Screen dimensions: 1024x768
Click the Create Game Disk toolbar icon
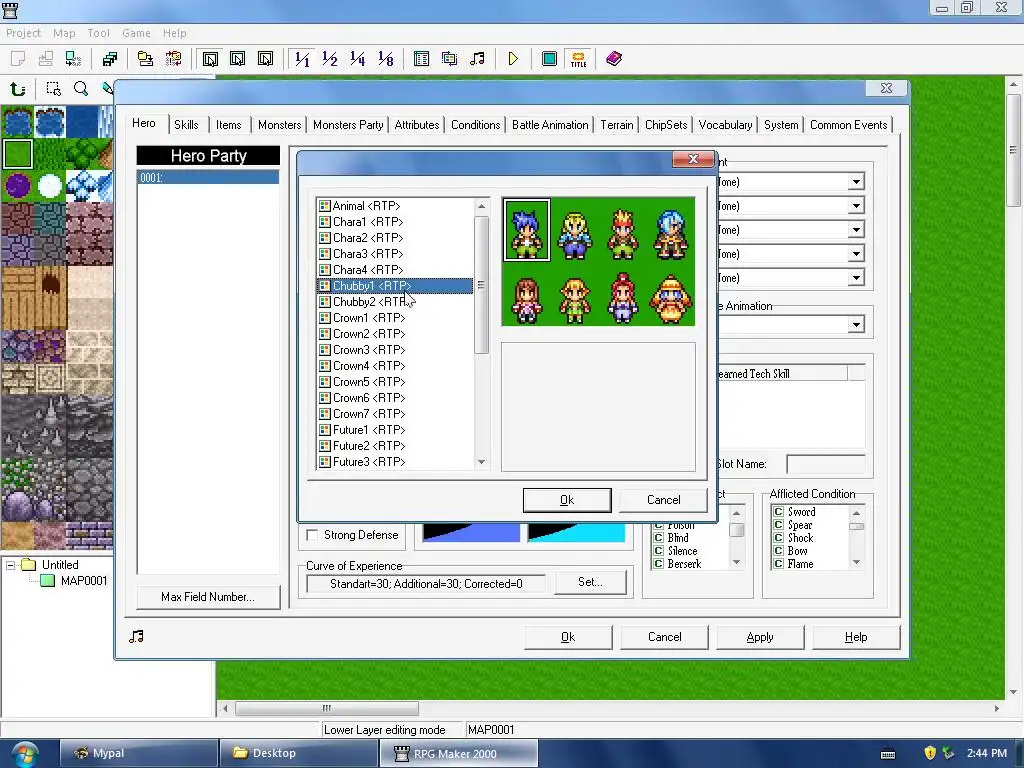pyautogui.click(x=110, y=59)
